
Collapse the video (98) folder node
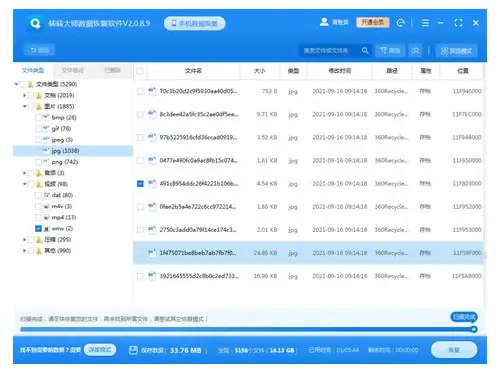(x=24, y=184)
